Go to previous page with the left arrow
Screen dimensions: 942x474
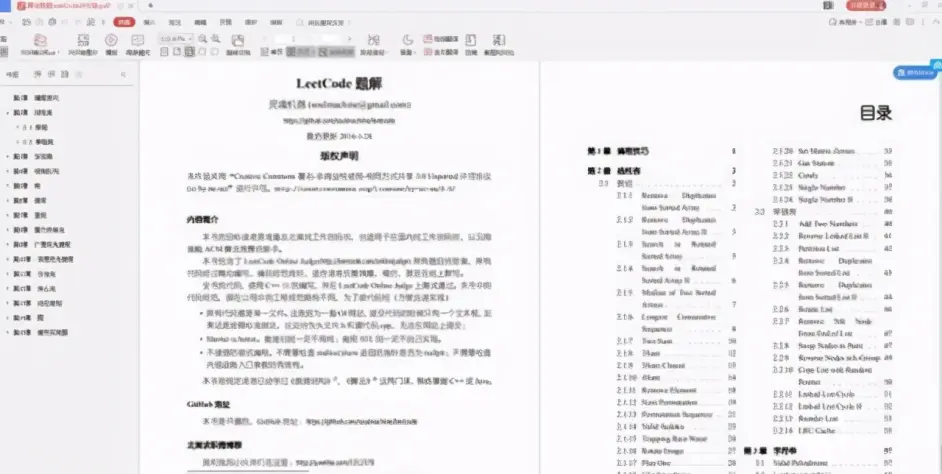[x=264, y=39]
